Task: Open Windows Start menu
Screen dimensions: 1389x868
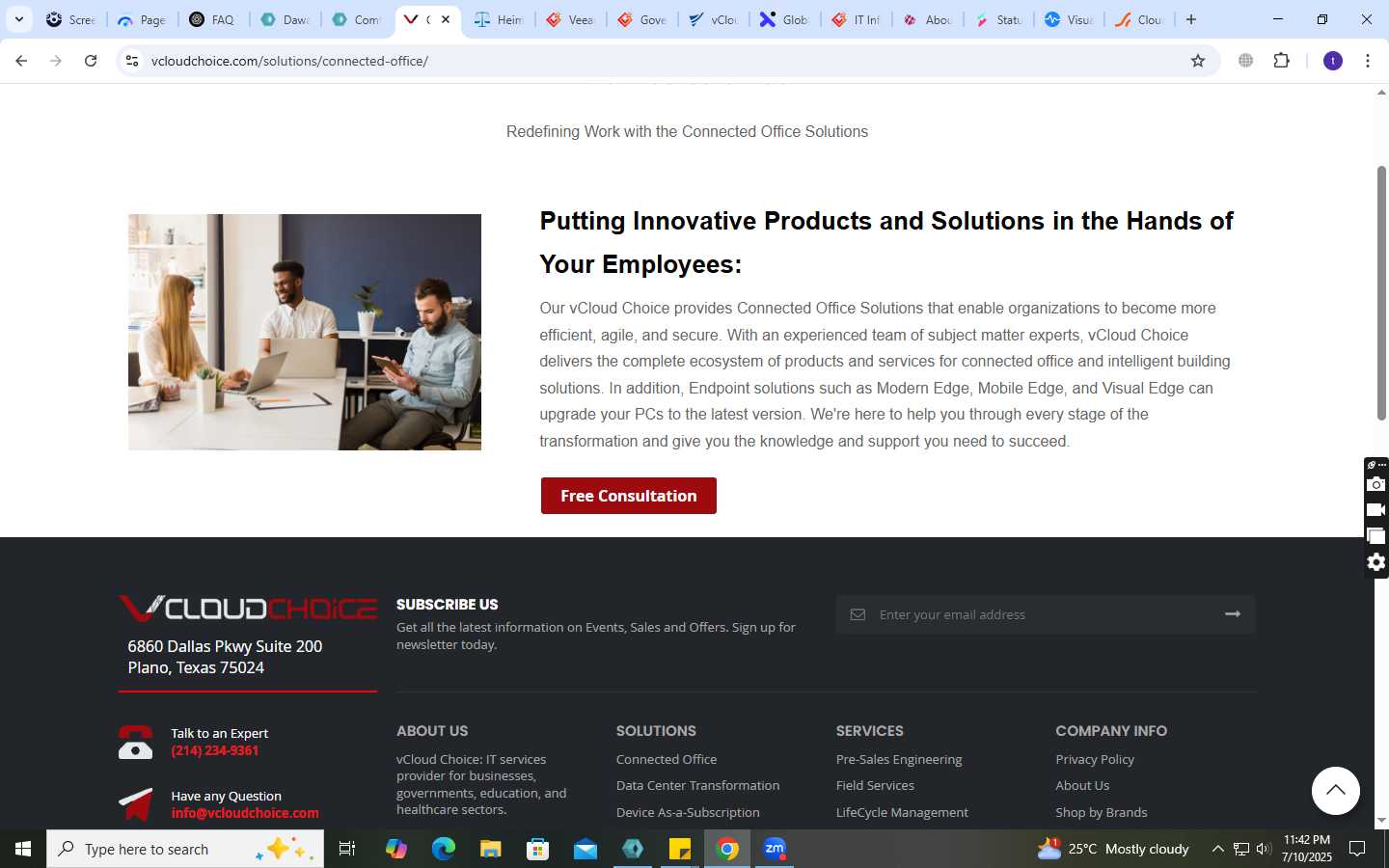Action: (x=23, y=849)
